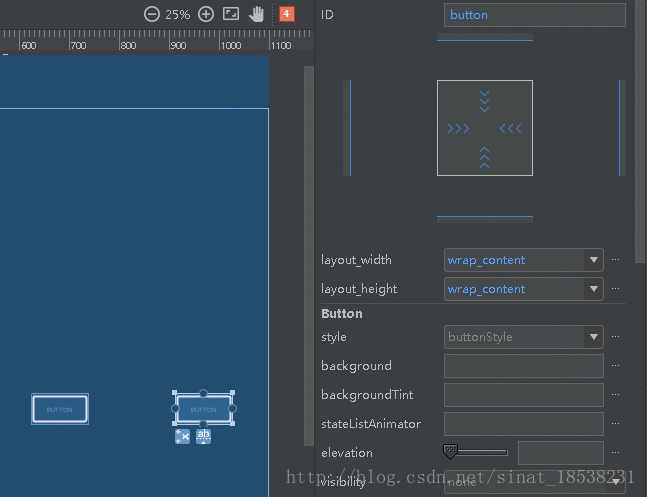Click the elevation slider handle

click(x=450, y=452)
